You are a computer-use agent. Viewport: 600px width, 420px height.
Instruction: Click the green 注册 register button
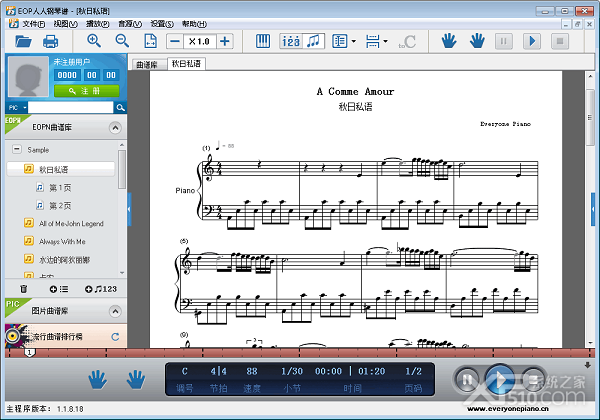click(x=86, y=91)
